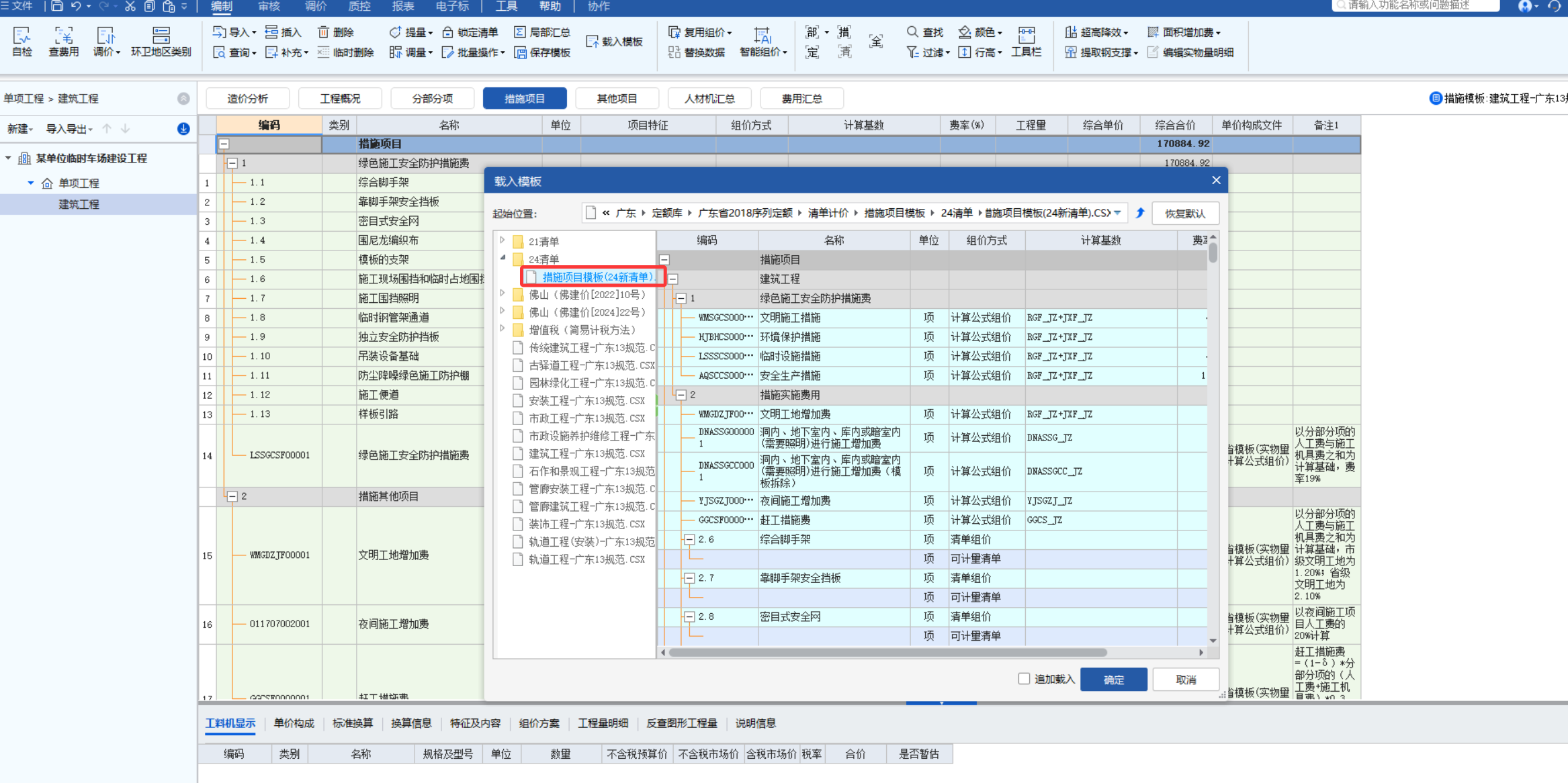The width and height of the screenshot is (1568, 783).
Task: Collapse the 24清单 folder
Action: [503, 259]
